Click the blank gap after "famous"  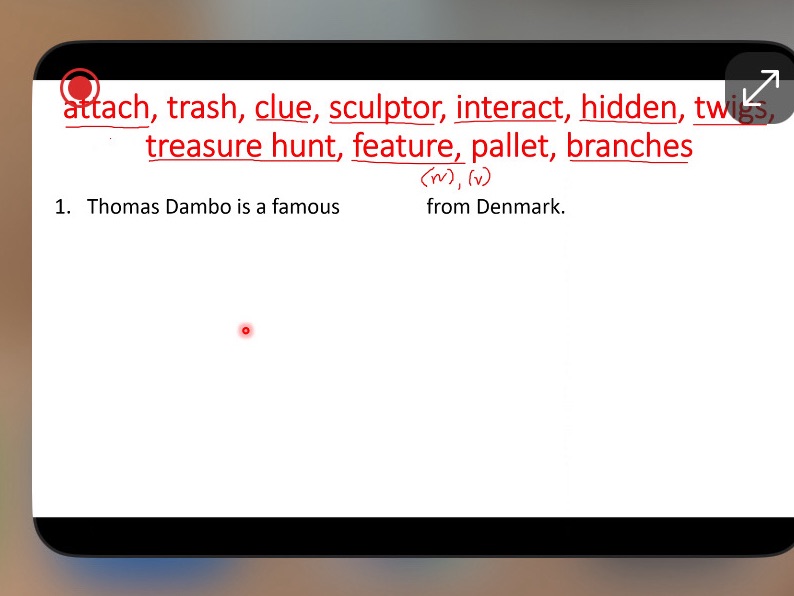[382, 208]
